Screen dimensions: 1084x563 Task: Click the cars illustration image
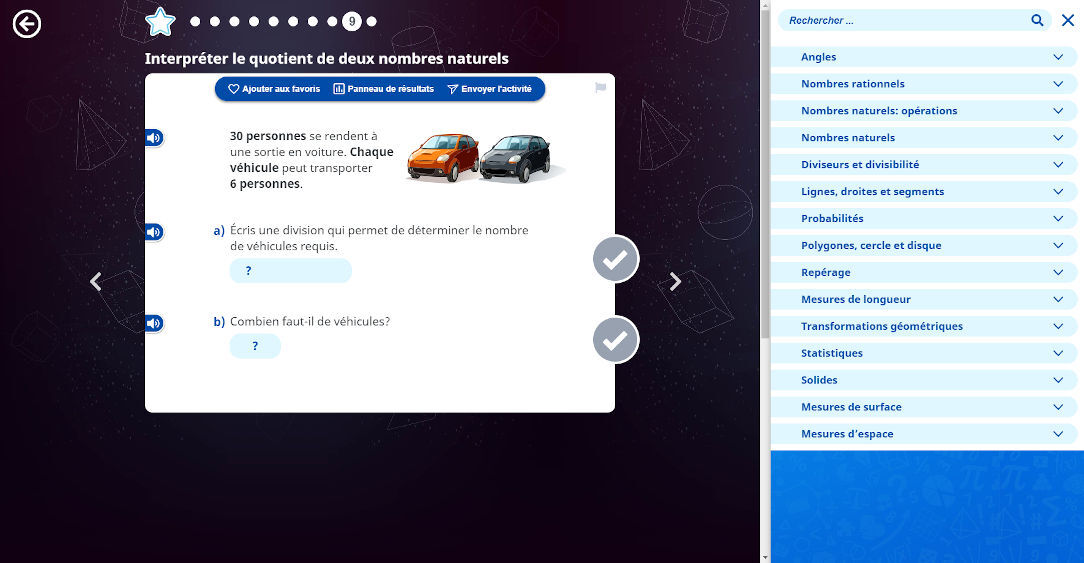point(484,158)
